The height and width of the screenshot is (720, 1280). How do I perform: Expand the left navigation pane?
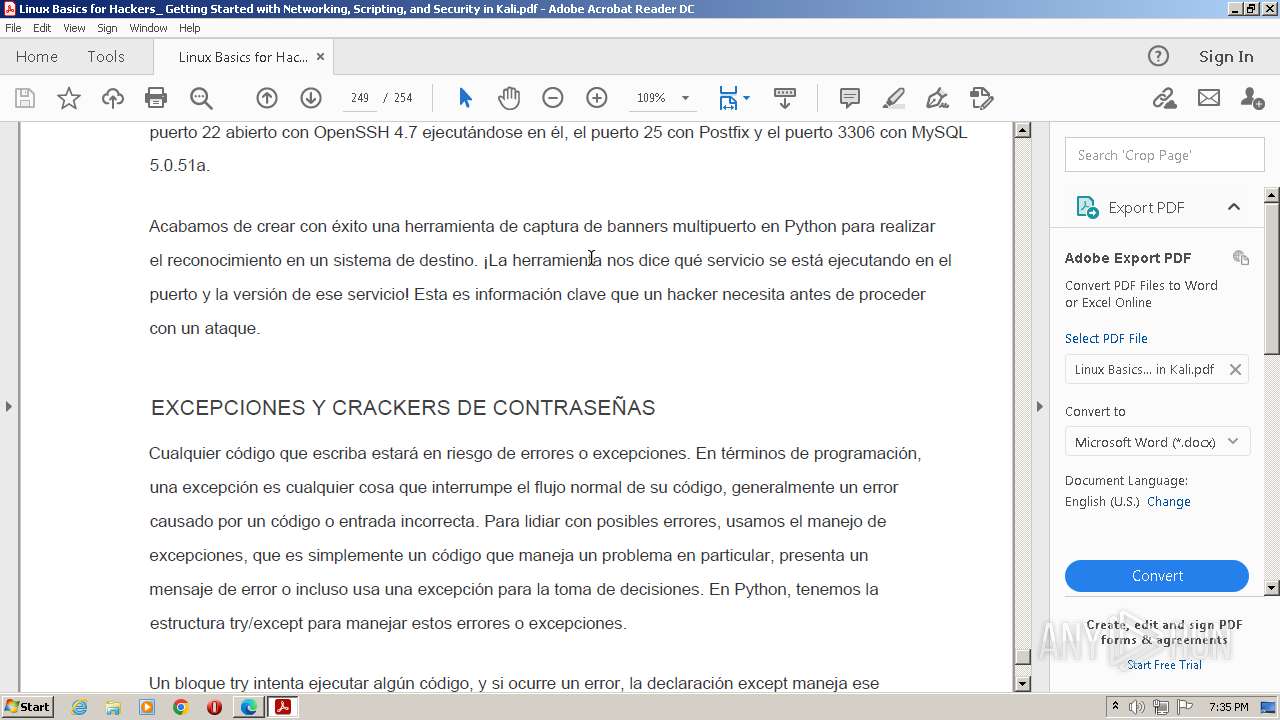[x=8, y=406]
